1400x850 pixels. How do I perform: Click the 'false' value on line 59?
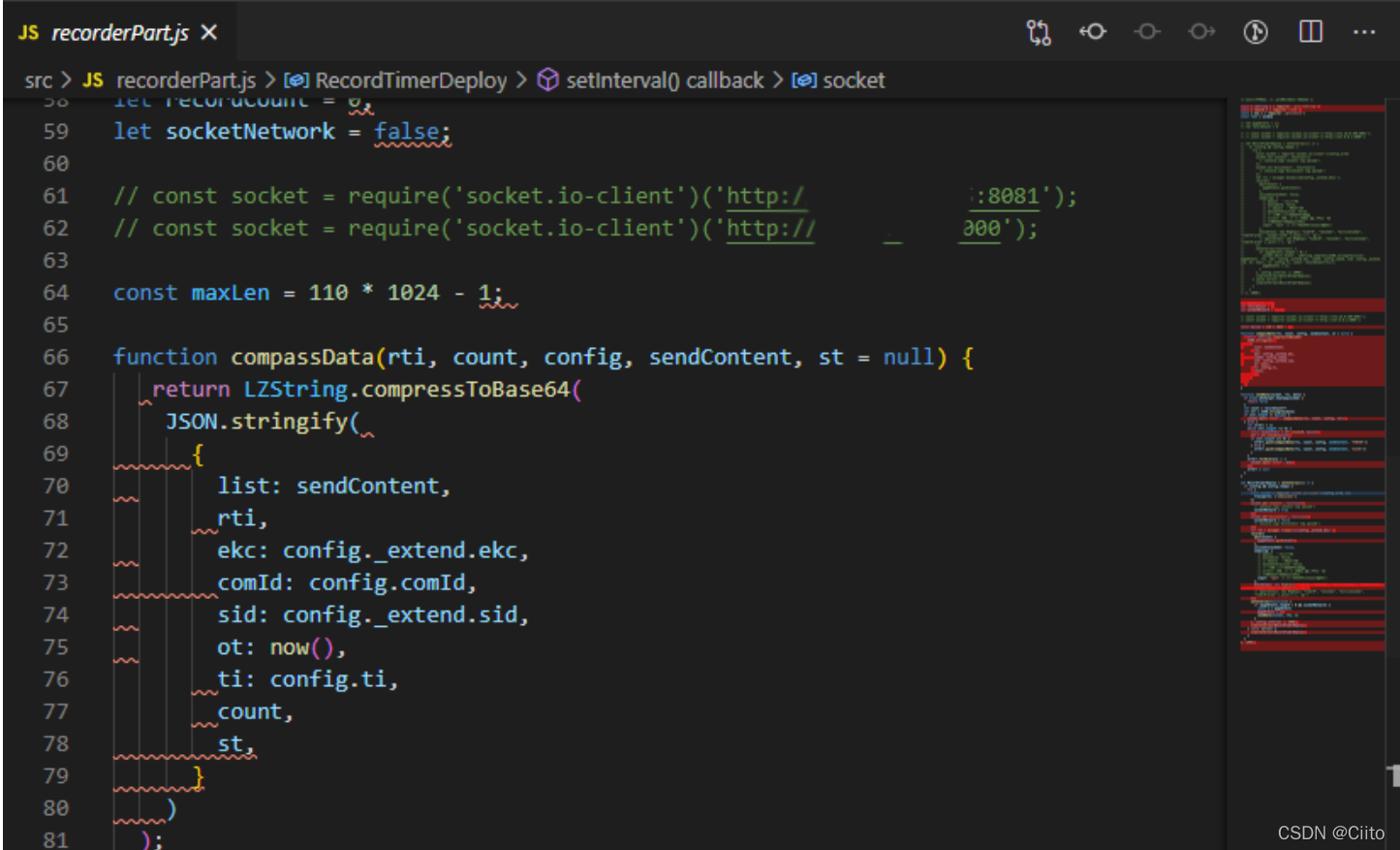(x=407, y=132)
